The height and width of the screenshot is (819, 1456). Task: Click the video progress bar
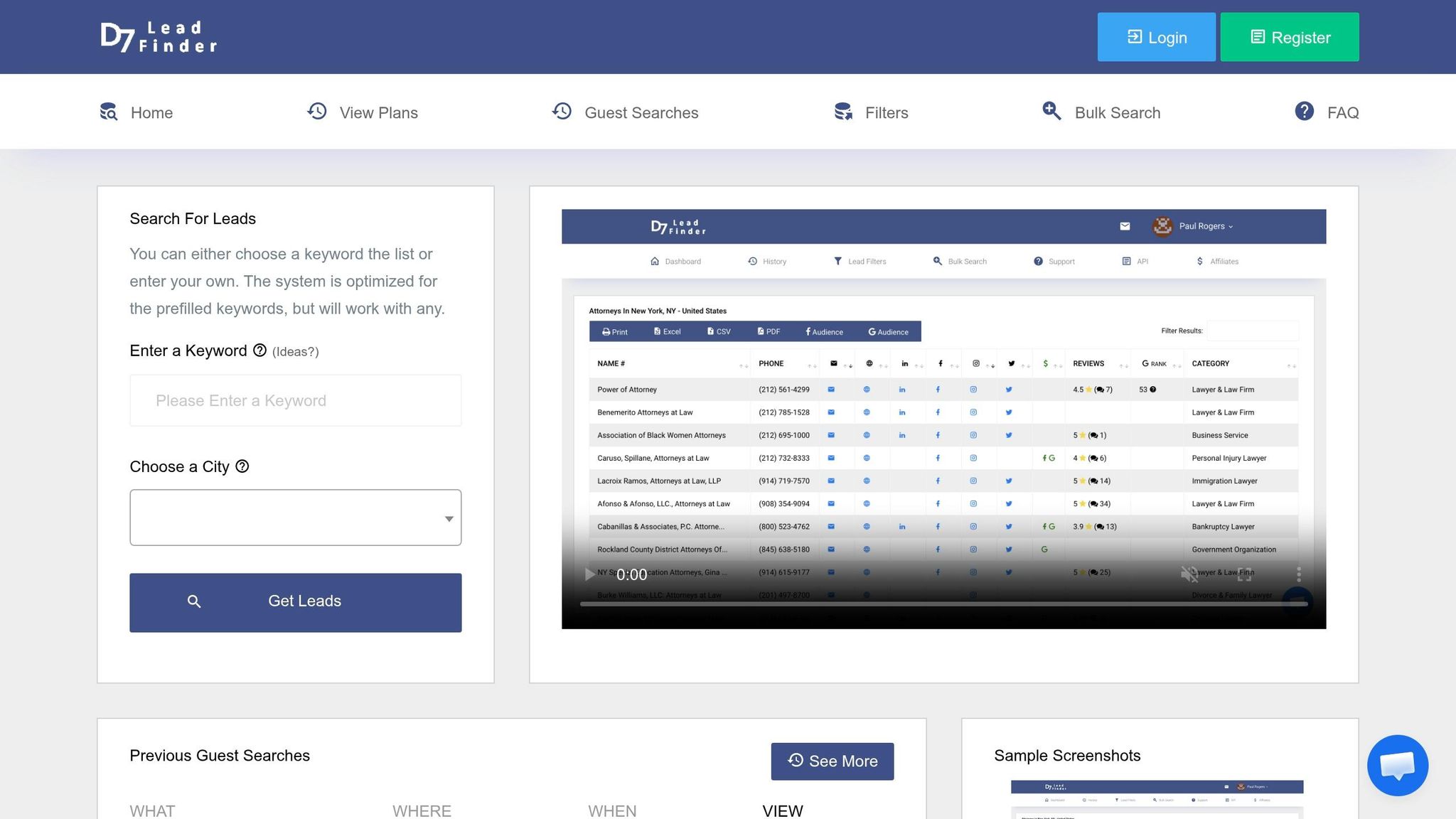pos(943,604)
